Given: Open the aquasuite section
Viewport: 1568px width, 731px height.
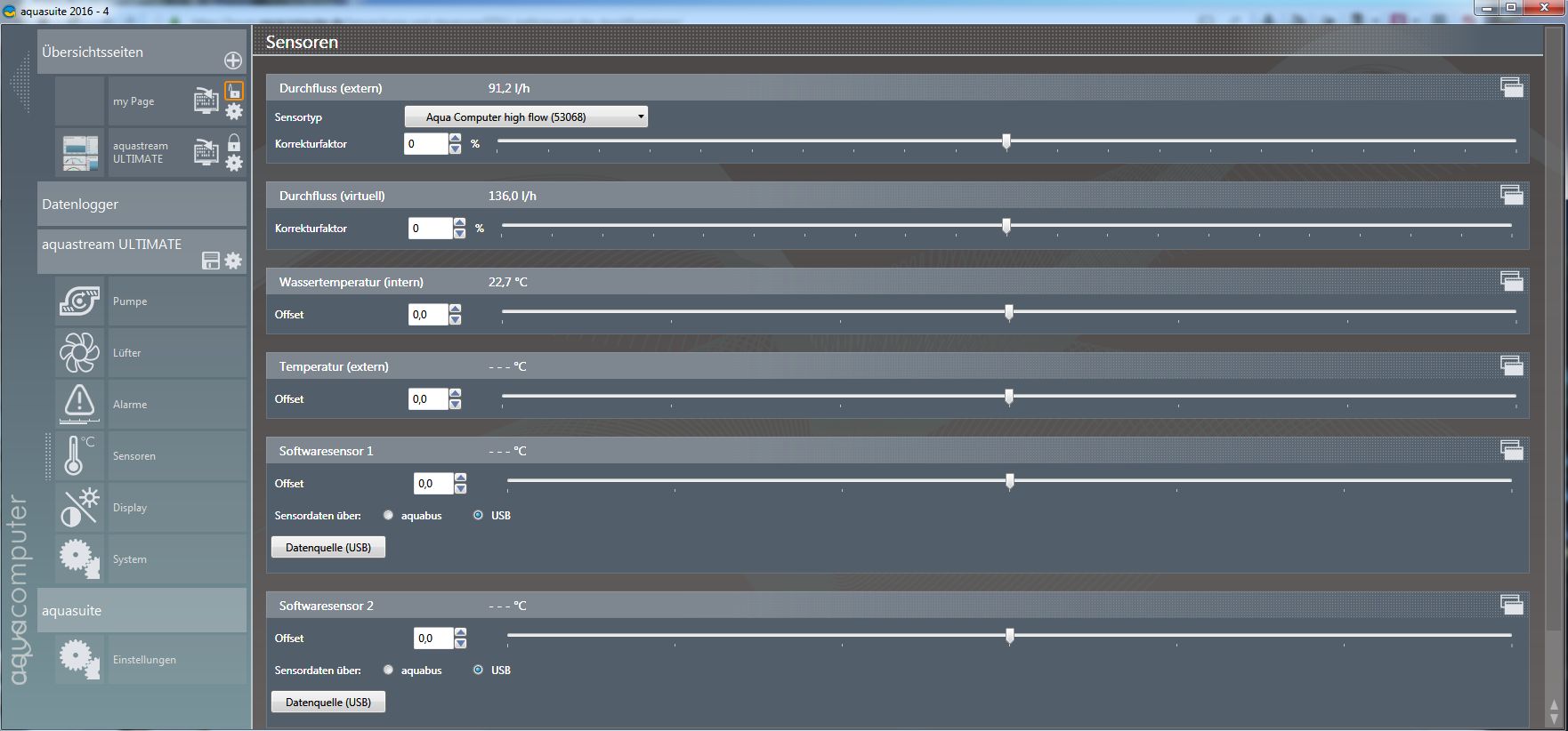Looking at the screenshot, I should pos(141,610).
